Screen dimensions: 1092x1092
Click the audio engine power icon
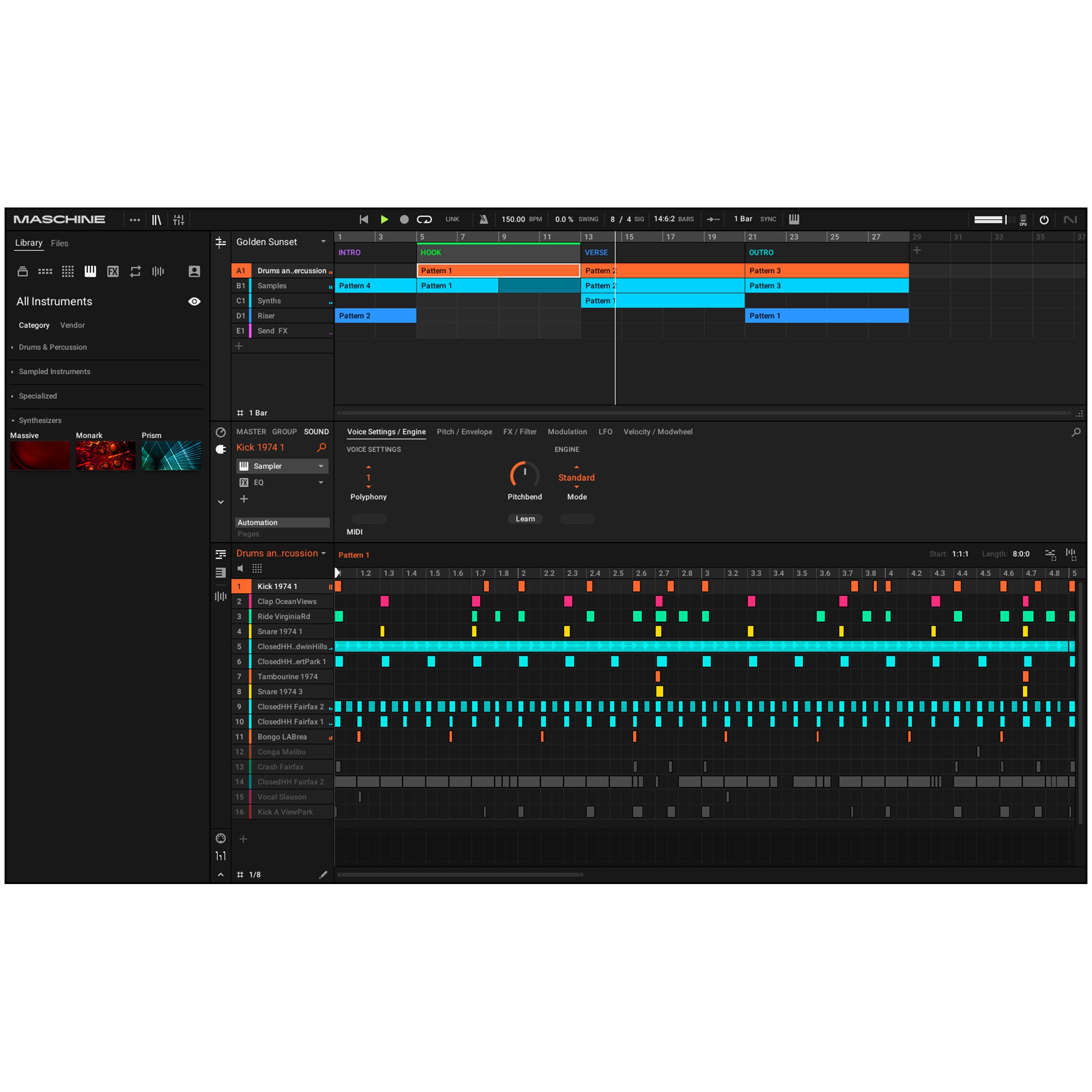(1044, 220)
